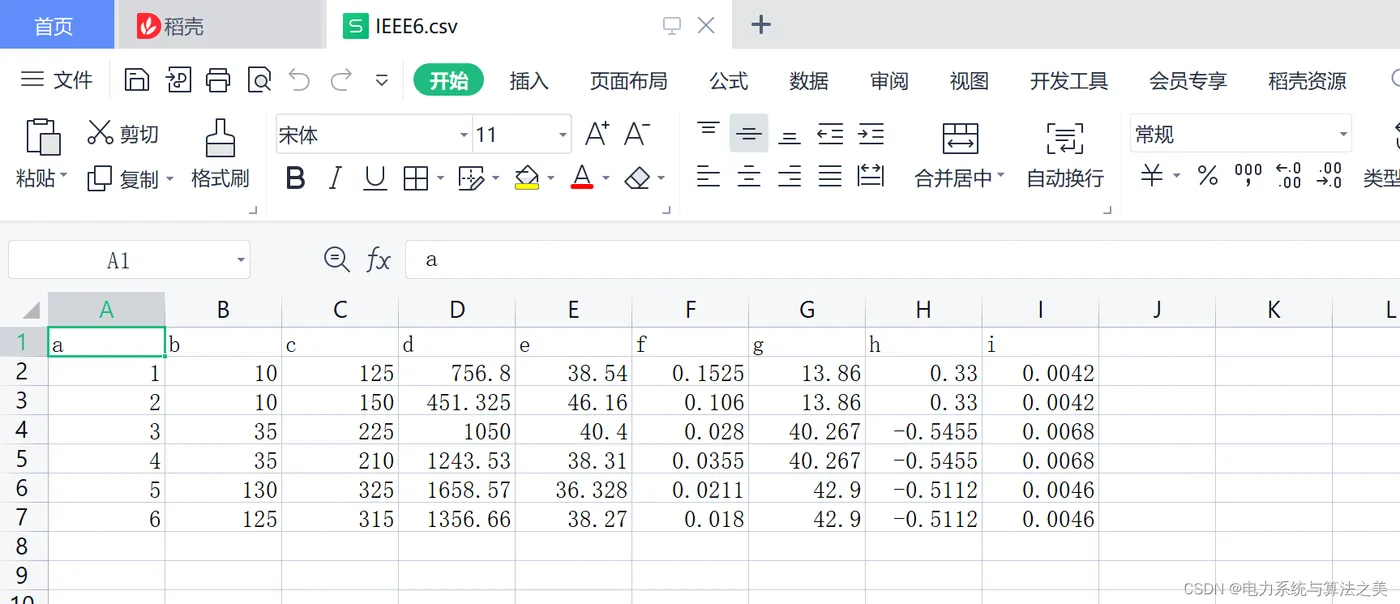Increase indent icon
This screenshot has height=604, width=1400.
[871, 133]
